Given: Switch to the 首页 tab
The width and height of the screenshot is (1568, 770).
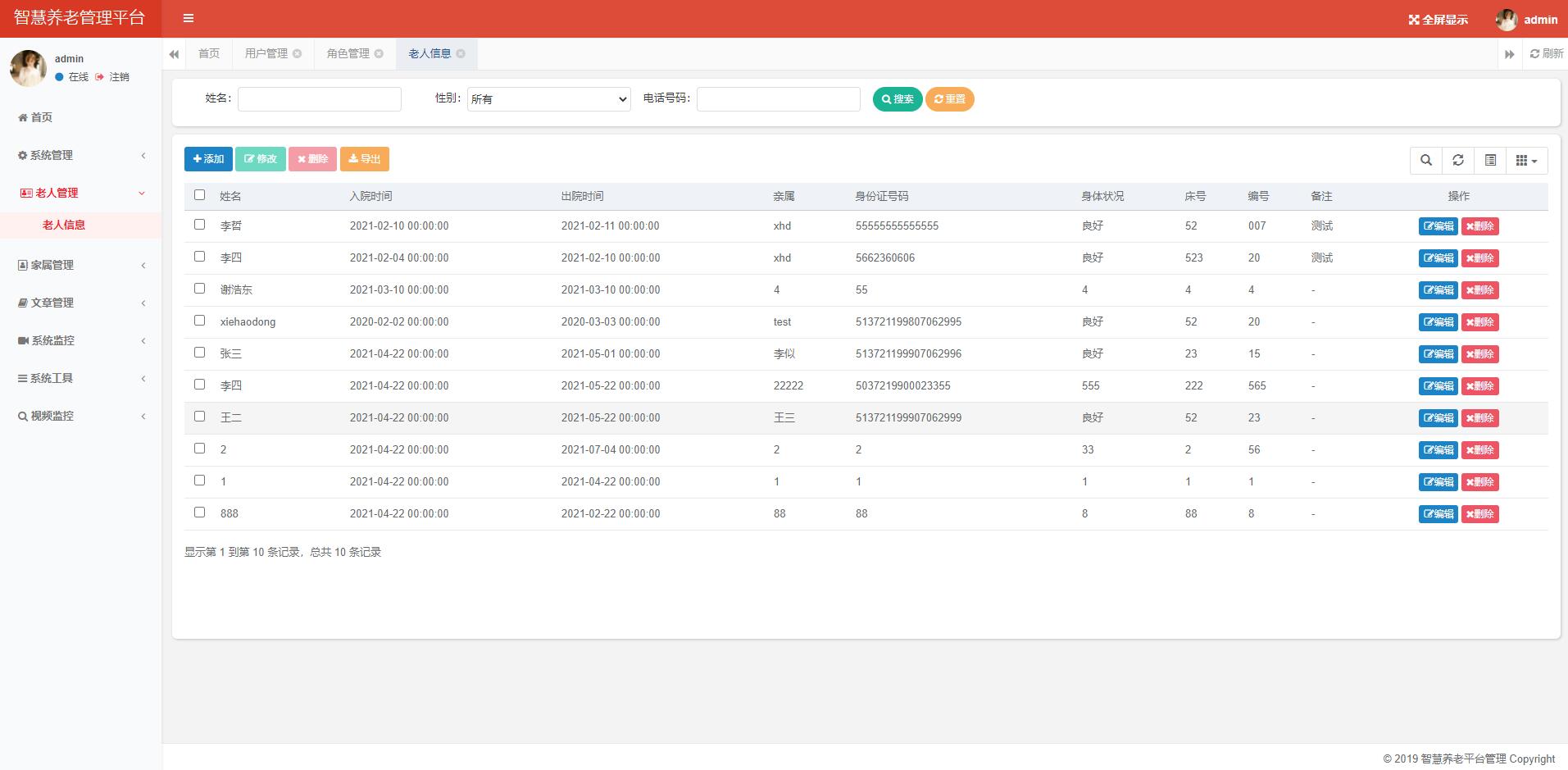Looking at the screenshot, I should 209,53.
